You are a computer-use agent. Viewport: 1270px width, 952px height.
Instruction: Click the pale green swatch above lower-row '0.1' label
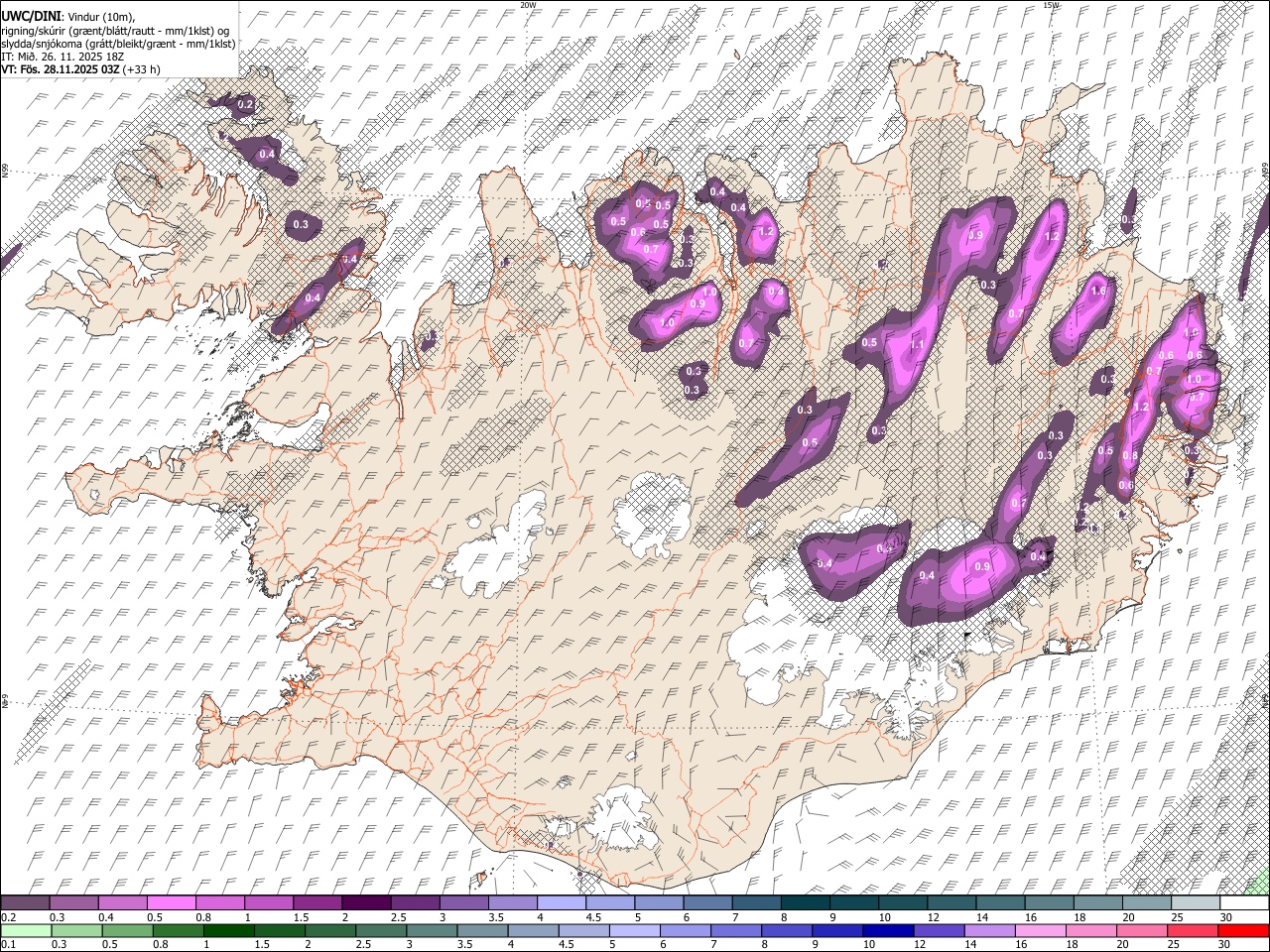click(25, 930)
